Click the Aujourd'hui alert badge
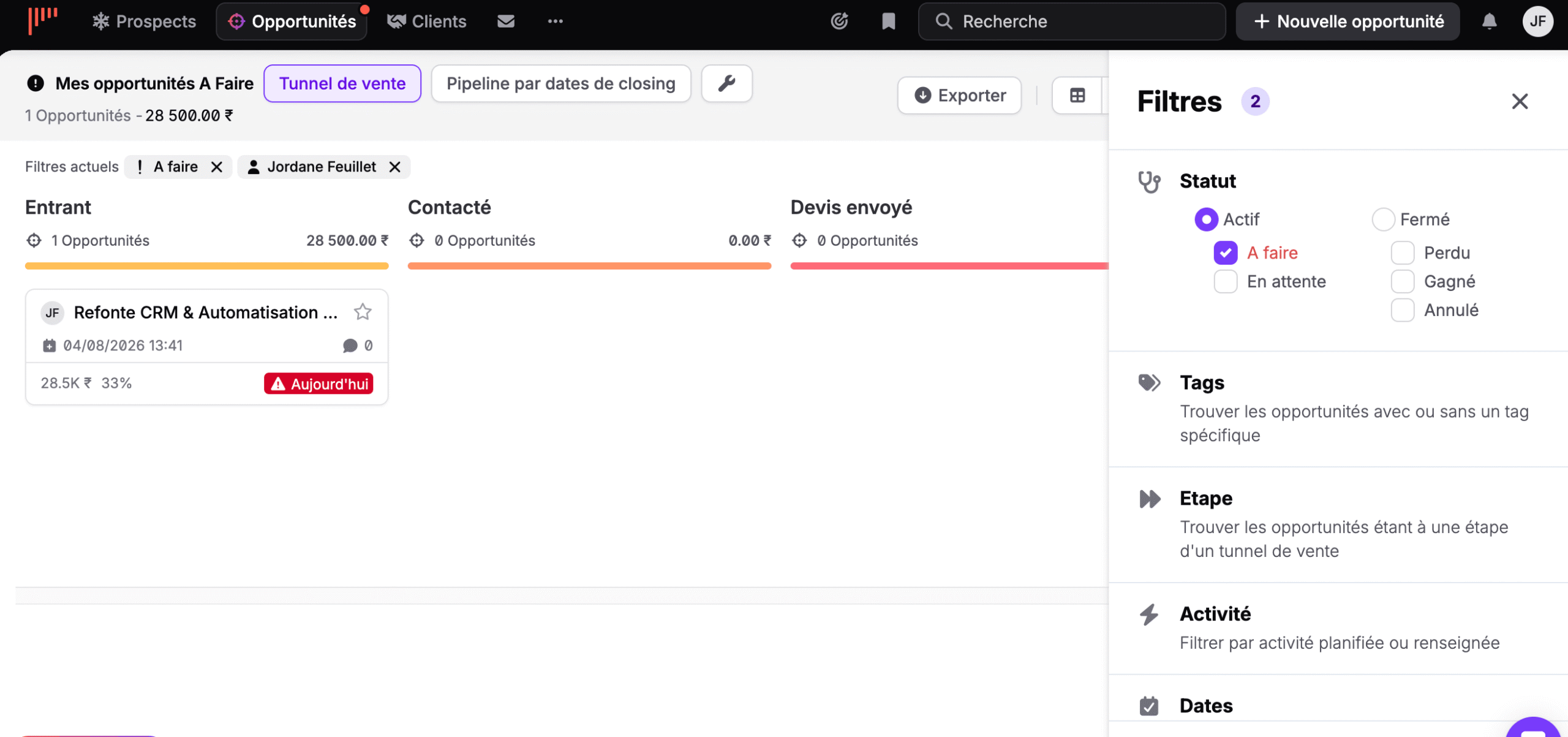The height and width of the screenshot is (737, 1568). click(x=318, y=384)
